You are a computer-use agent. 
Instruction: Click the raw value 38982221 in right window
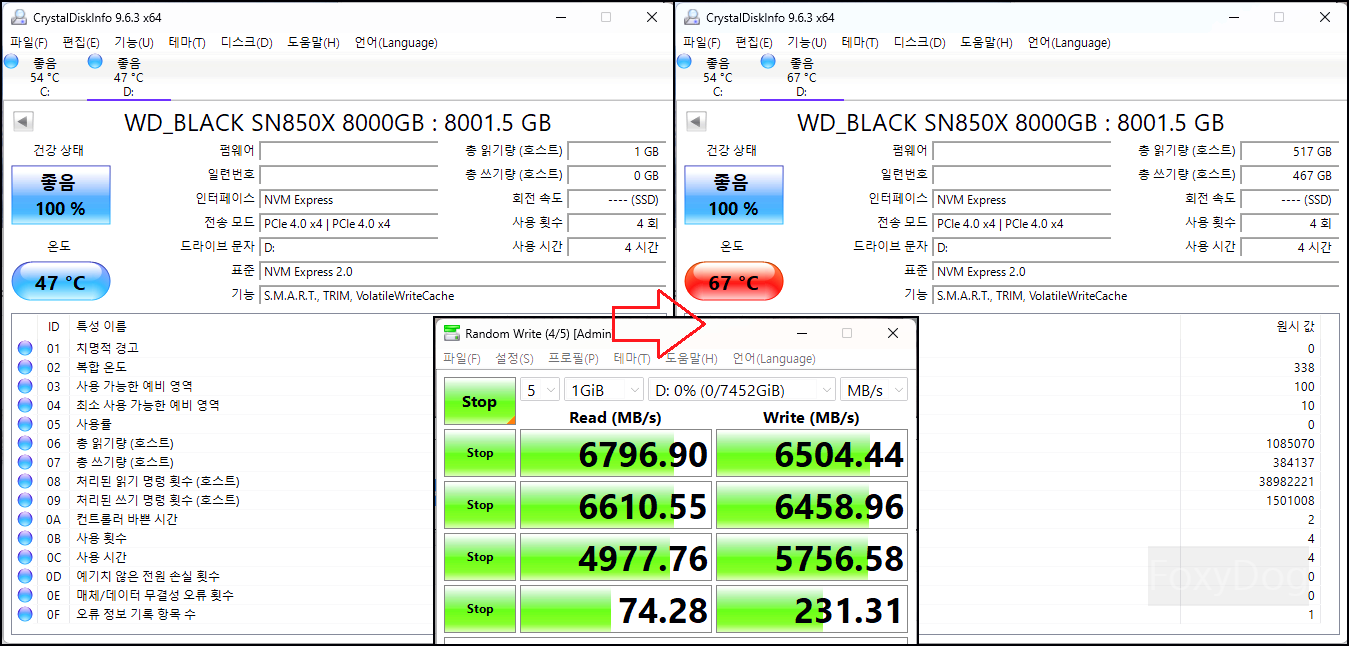(x=1287, y=481)
